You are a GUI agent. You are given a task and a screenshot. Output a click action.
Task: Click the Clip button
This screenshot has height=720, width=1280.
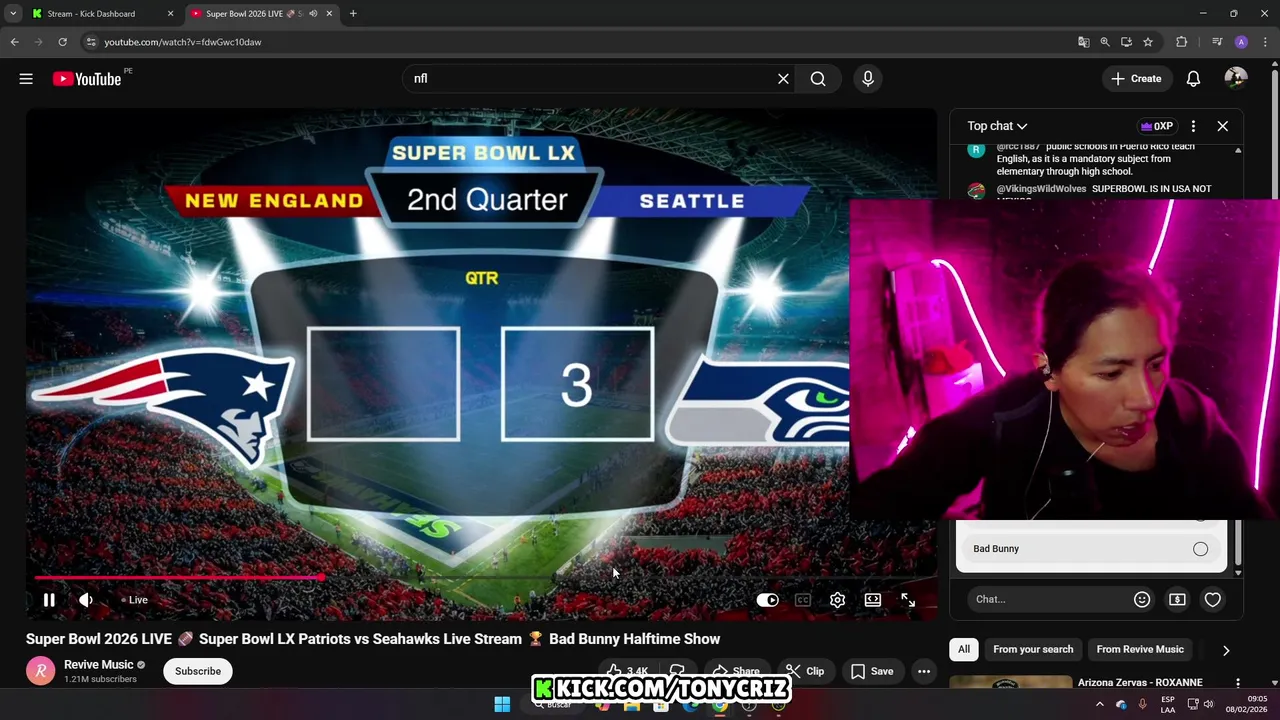pyautogui.click(x=806, y=671)
